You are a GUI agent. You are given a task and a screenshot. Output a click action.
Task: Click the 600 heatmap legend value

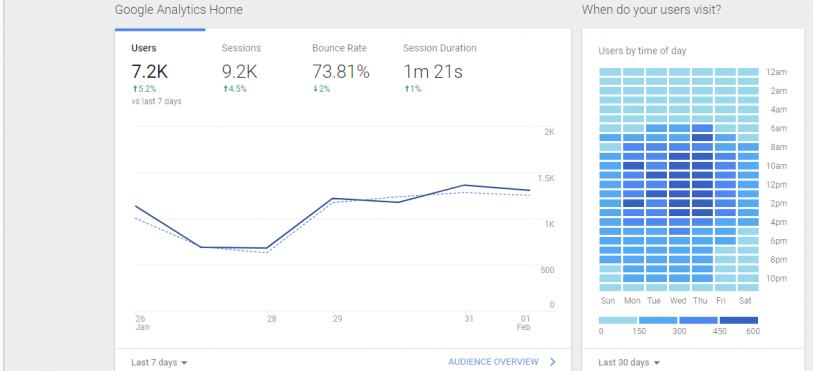pyautogui.click(x=752, y=332)
